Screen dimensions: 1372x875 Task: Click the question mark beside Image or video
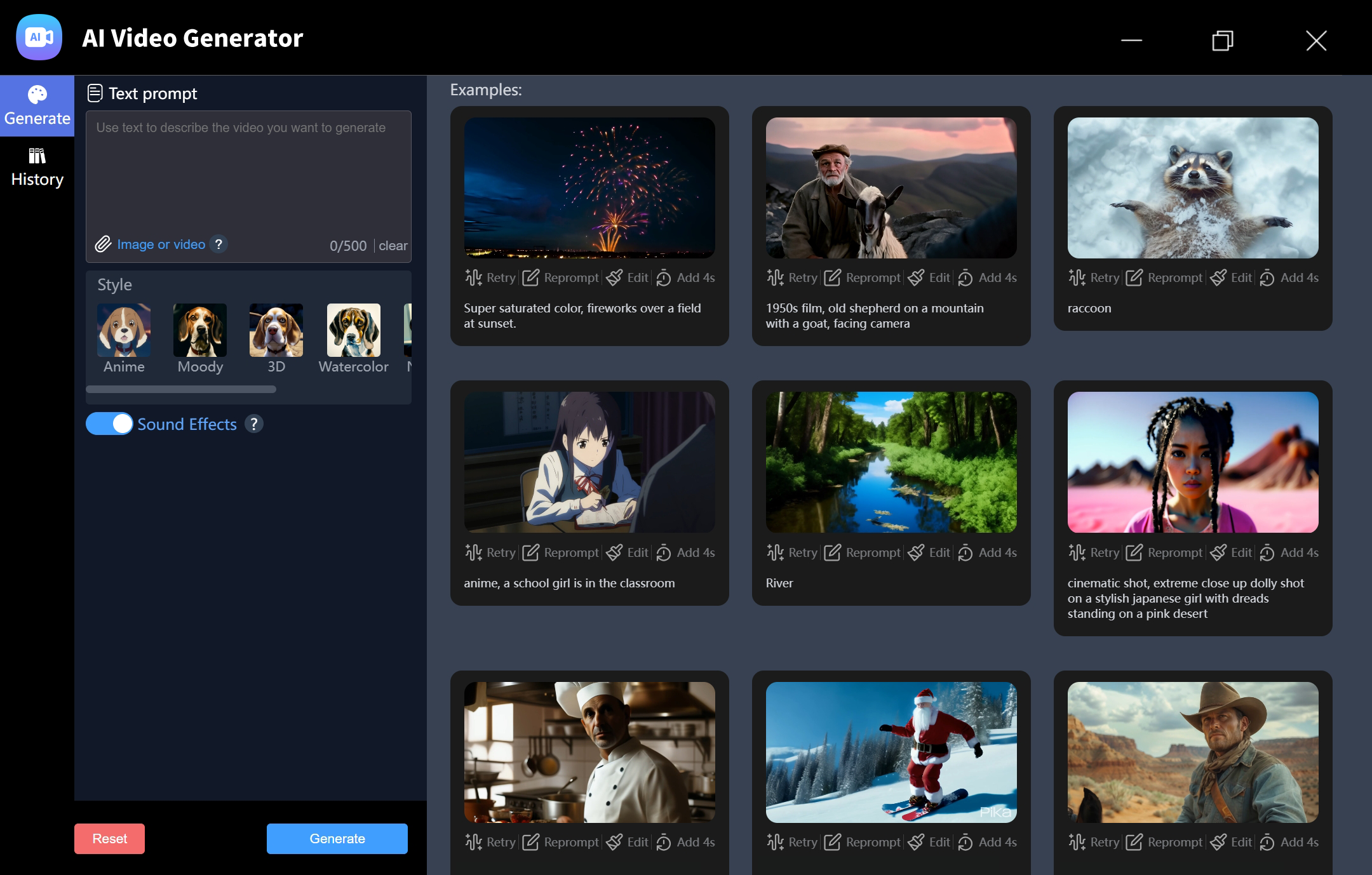219,244
